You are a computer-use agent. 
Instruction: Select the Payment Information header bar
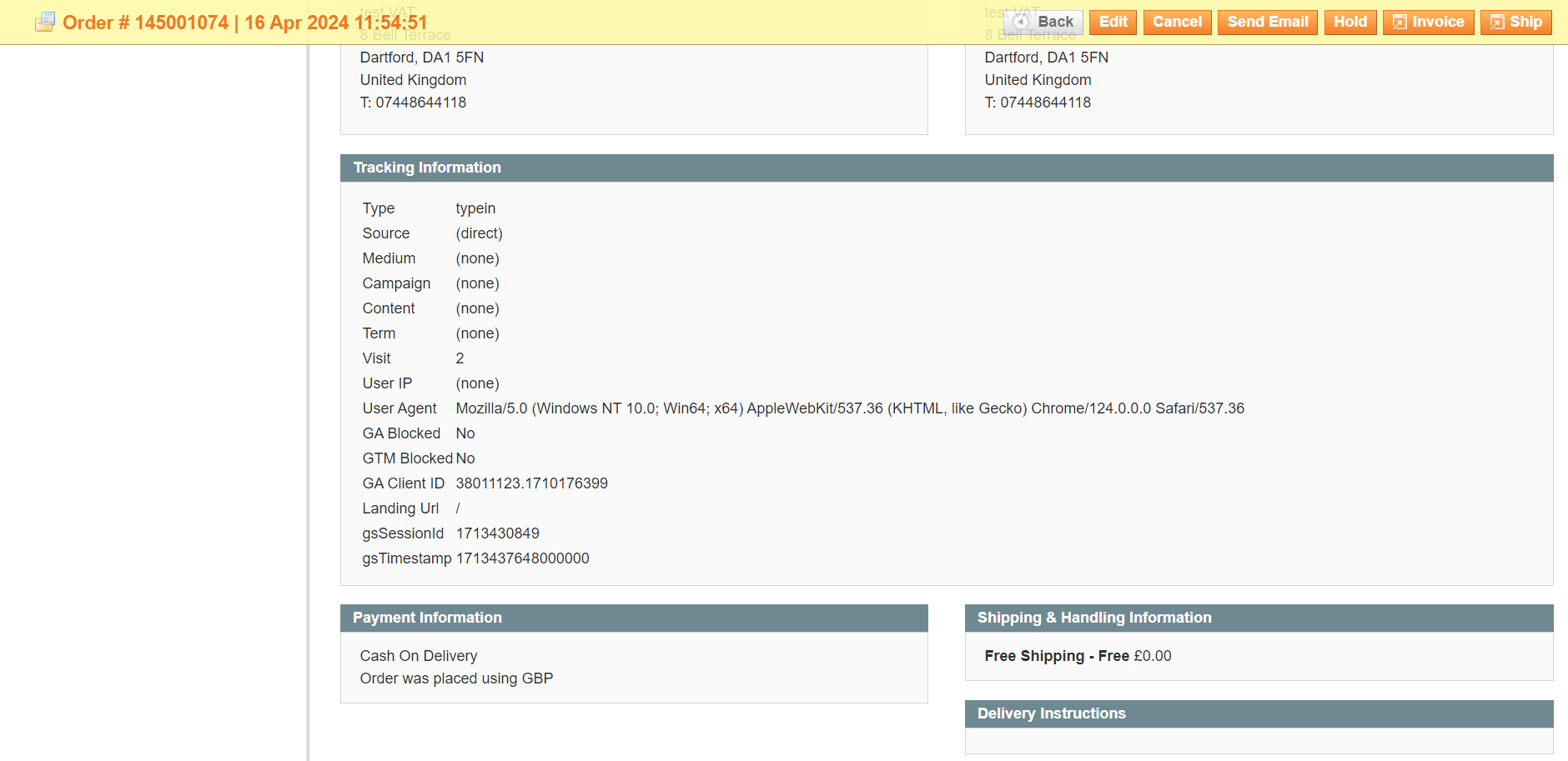(x=428, y=618)
